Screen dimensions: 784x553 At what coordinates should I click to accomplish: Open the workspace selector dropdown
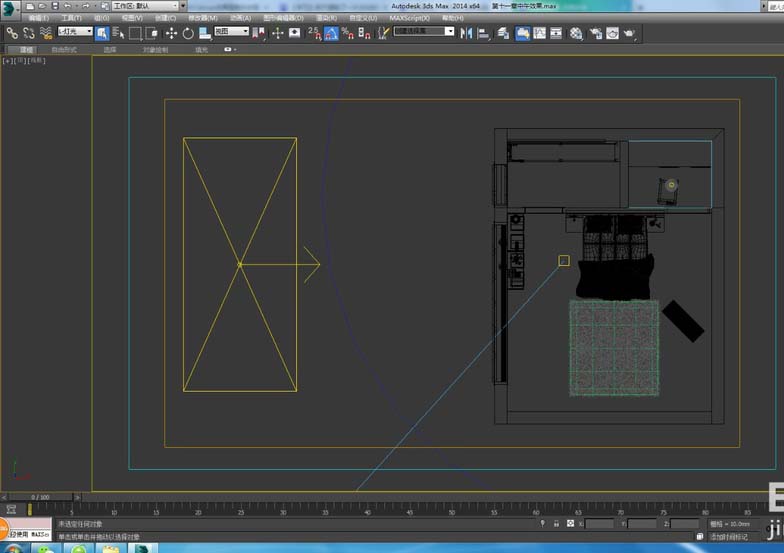[x=145, y=6]
